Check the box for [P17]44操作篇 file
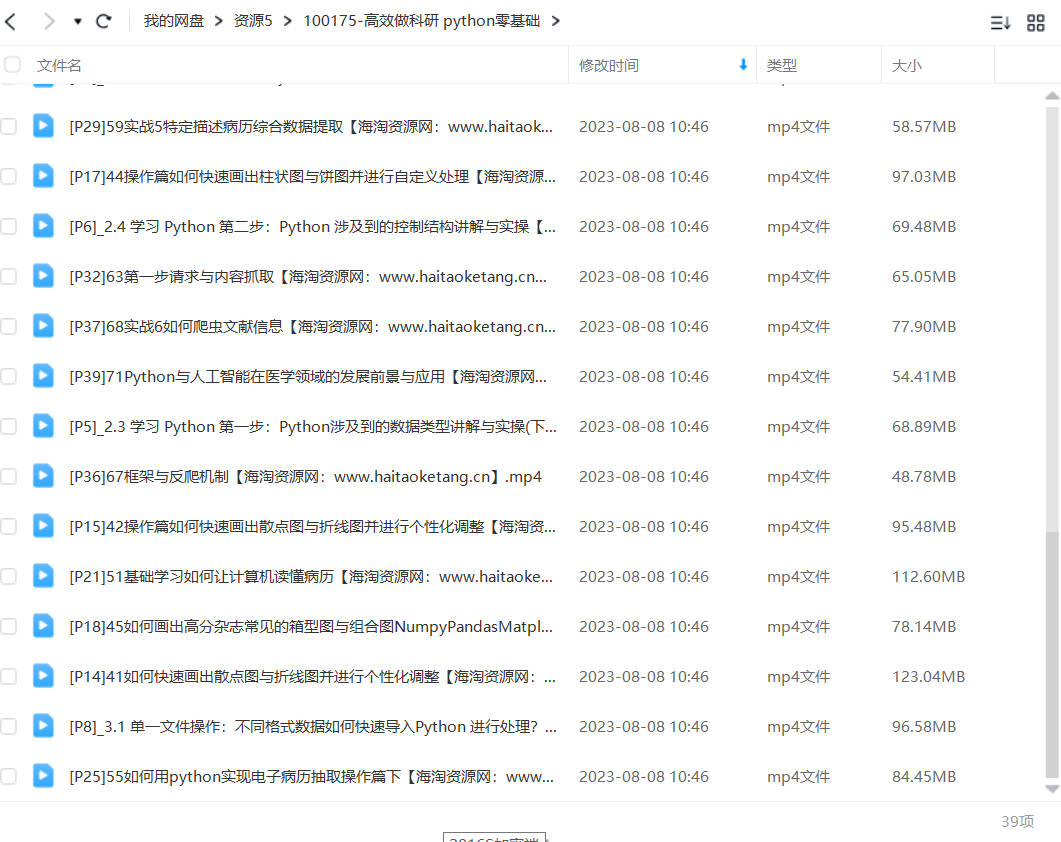The height and width of the screenshot is (842, 1061). [8, 177]
